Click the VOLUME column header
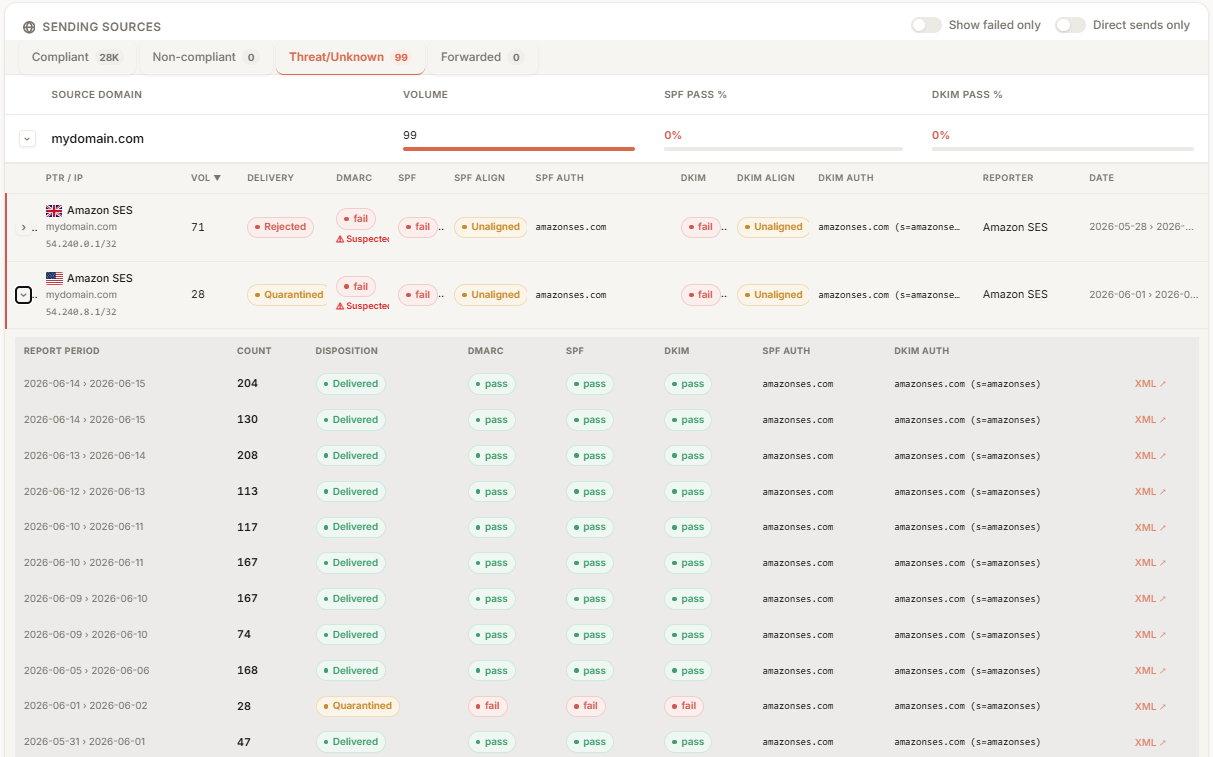This screenshot has width=1213, height=757. (425, 95)
